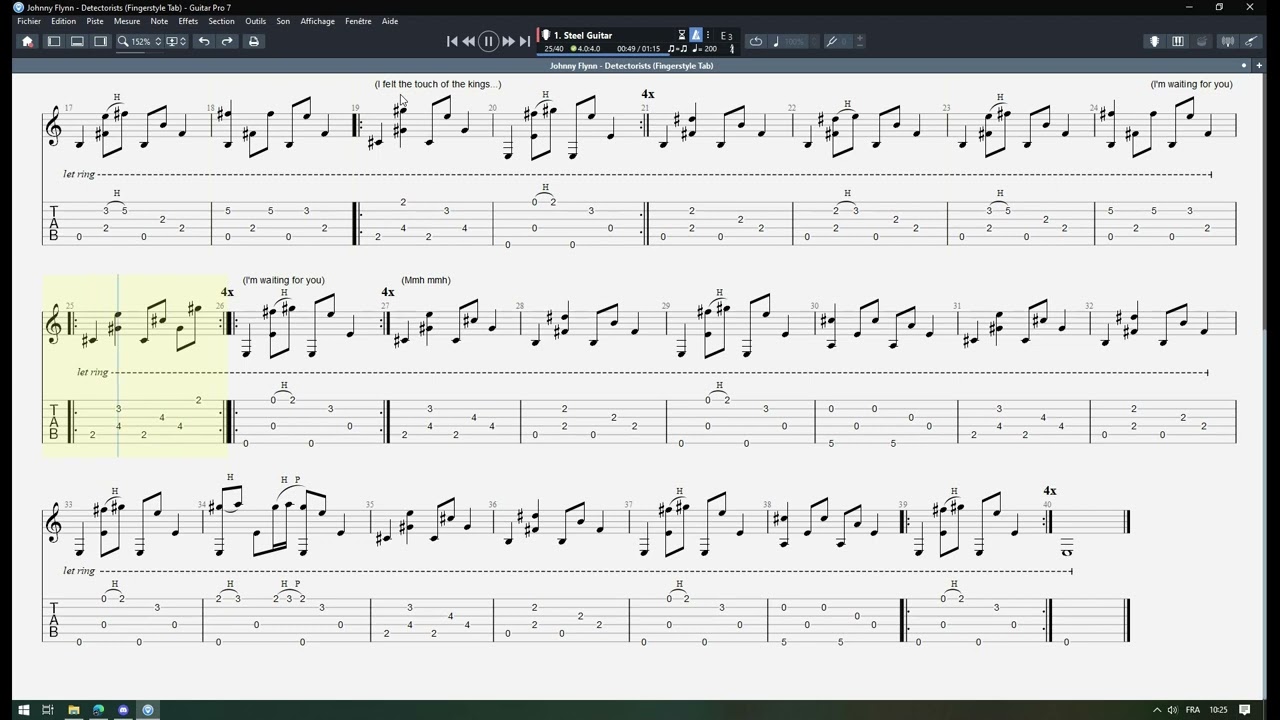Open the tuning fork icon
This screenshot has height=720, width=1280.
tap(831, 41)
